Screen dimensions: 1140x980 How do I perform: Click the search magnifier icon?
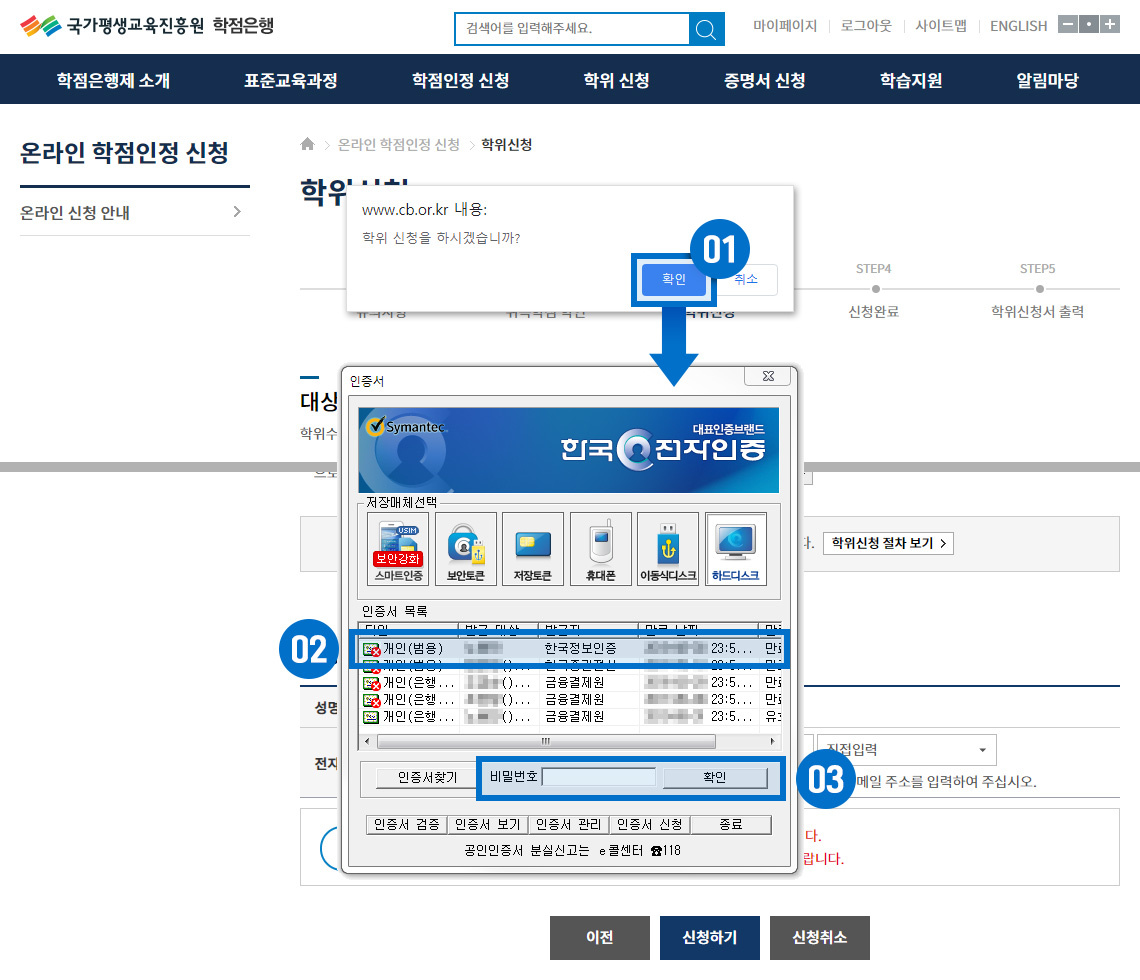(706, 29)
